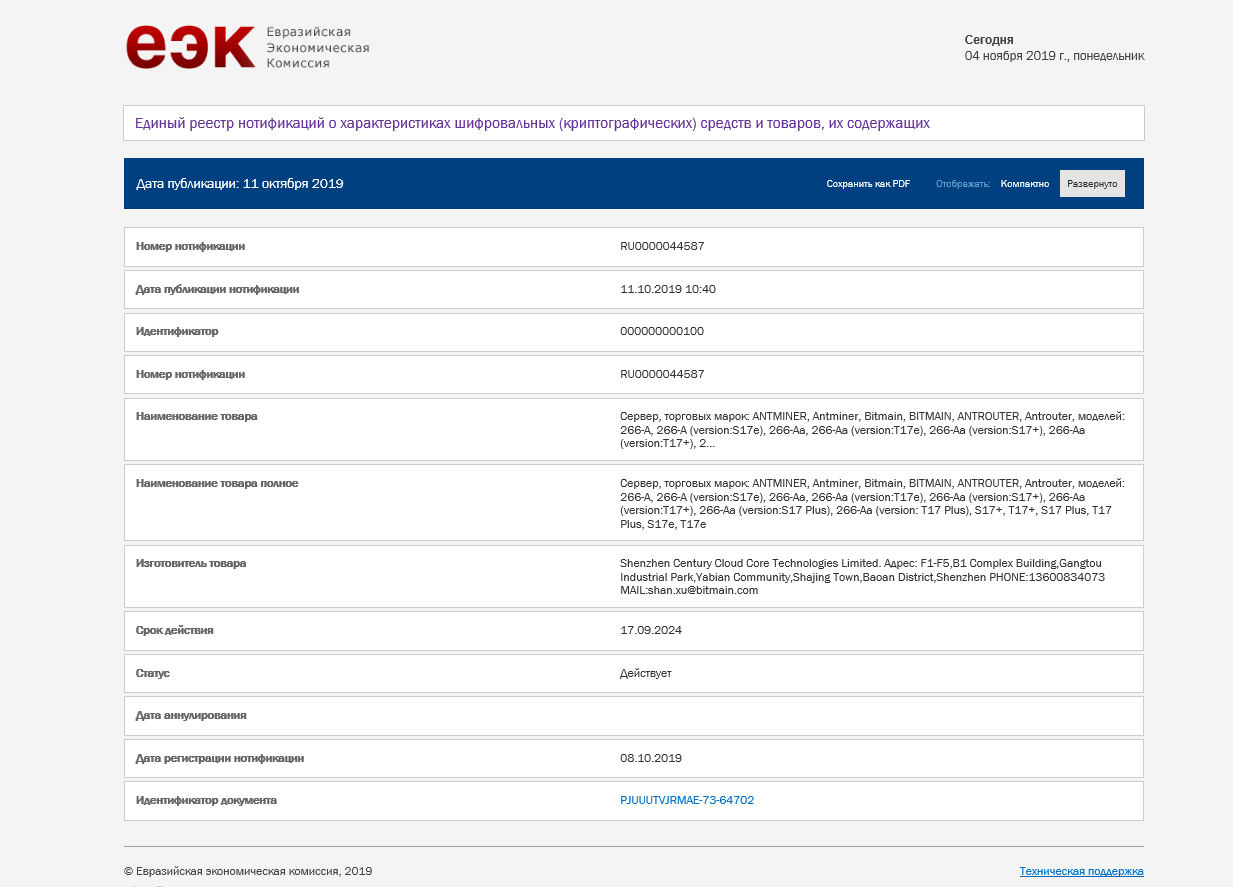Click the Срок действия value 17.09.2024
Screen dimensions: 1233x887
[651, 630]
